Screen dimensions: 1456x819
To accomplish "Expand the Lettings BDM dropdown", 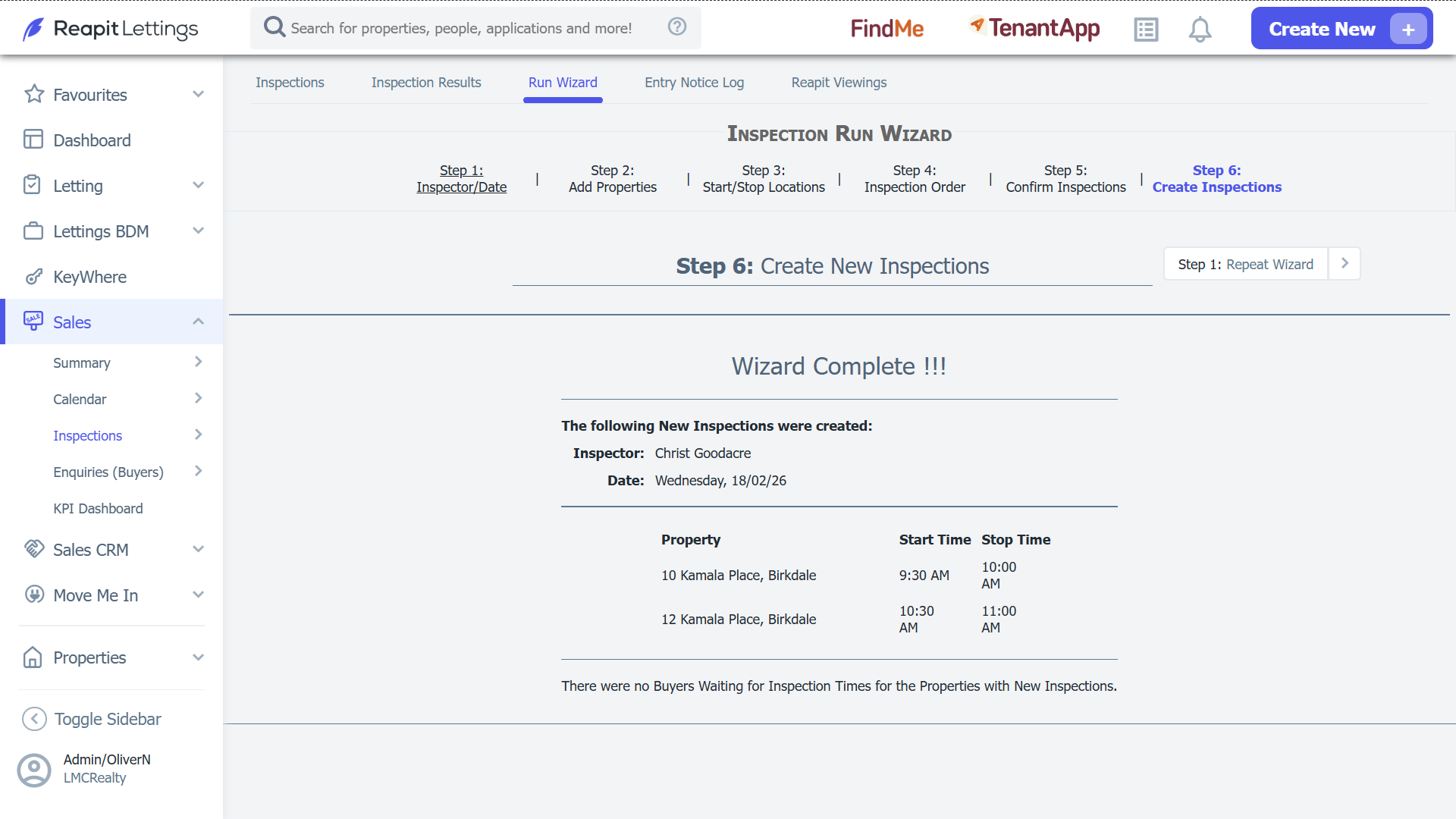I will 198,231.
